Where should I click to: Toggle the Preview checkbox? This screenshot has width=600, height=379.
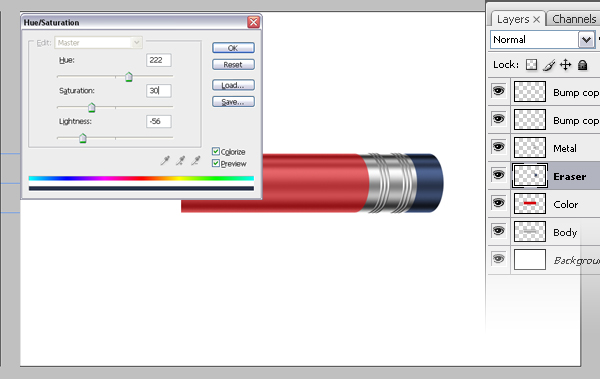tap(216, 163)
